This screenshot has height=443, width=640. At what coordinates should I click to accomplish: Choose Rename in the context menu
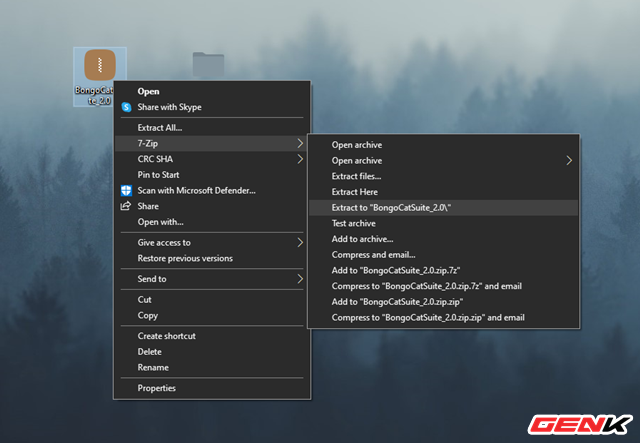coord(212,367)
